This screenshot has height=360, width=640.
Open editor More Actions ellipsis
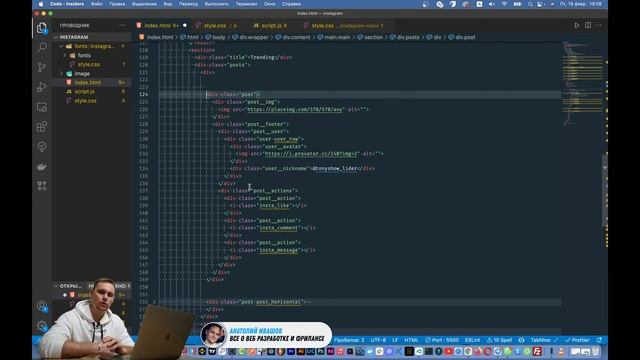[599, 25]
